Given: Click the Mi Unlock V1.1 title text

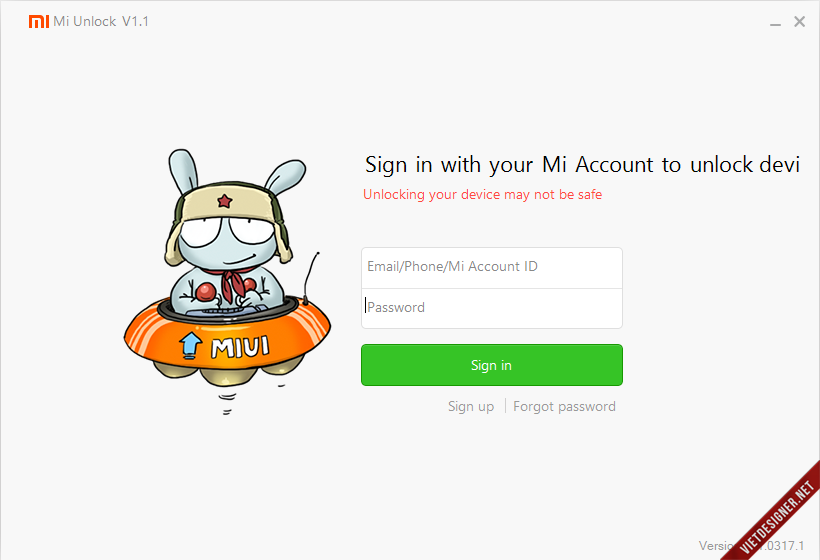Looking at the screenshot, I should 101,21.
